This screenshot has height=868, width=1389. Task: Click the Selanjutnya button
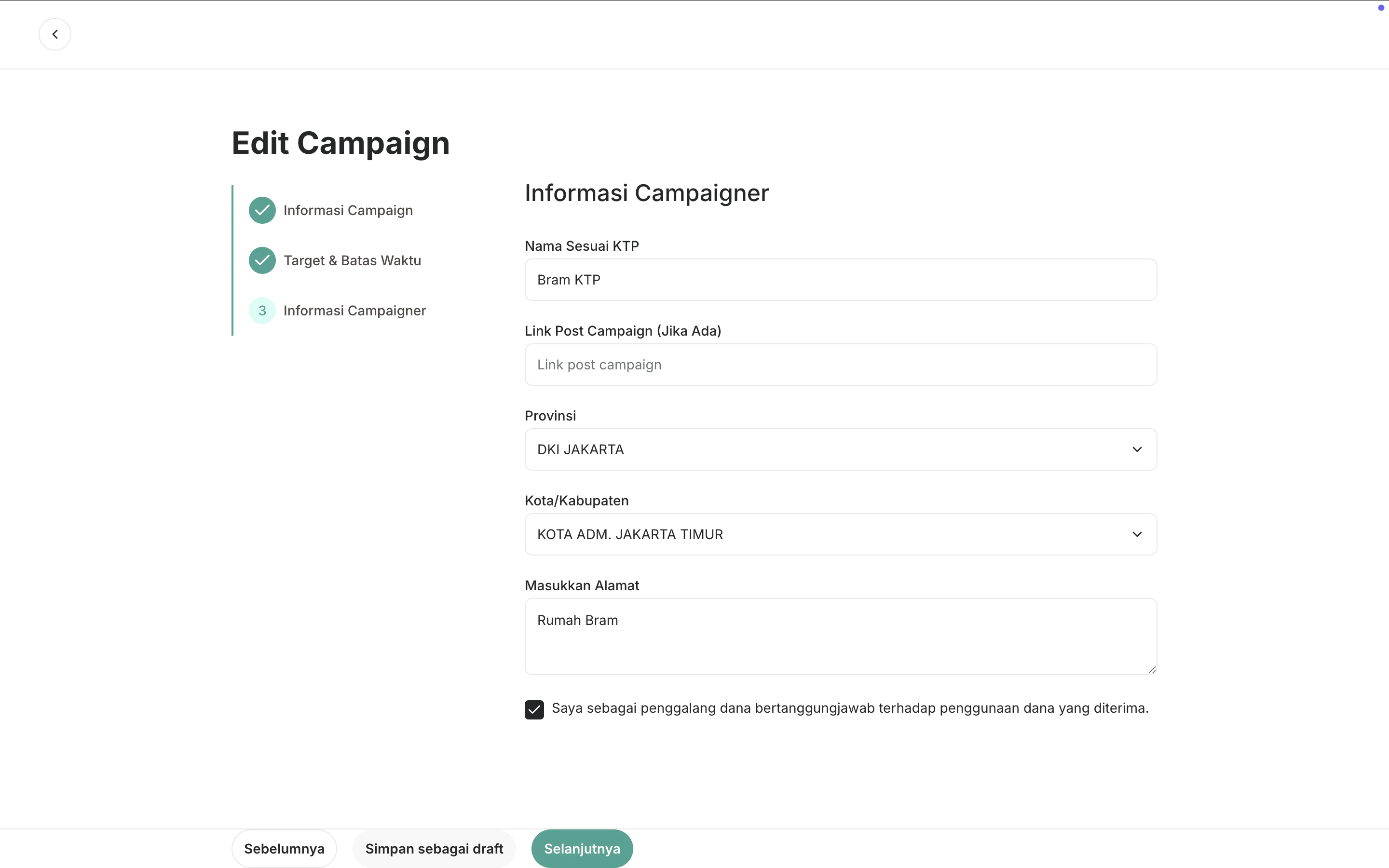click(x=582, y=849)
